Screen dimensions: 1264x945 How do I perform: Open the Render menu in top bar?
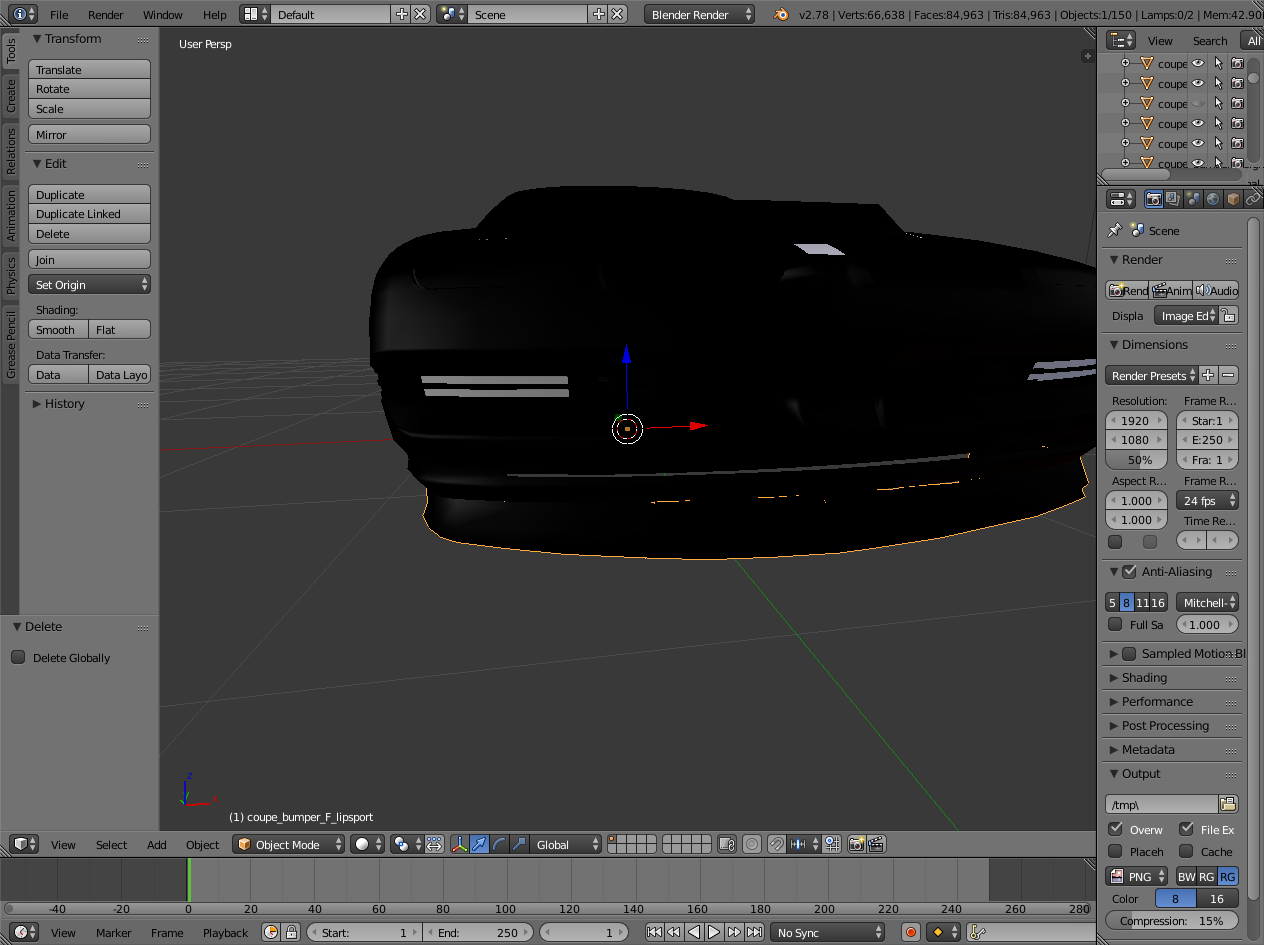[x=105, y=15]
